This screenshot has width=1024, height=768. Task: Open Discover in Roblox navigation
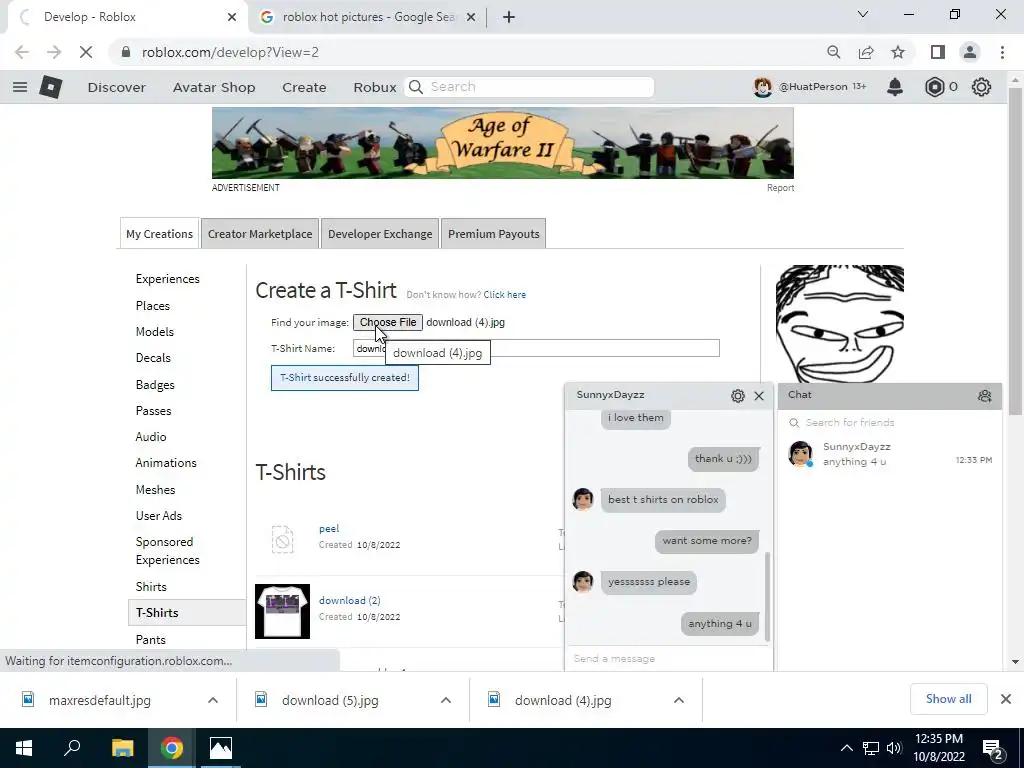pos(116,88)
